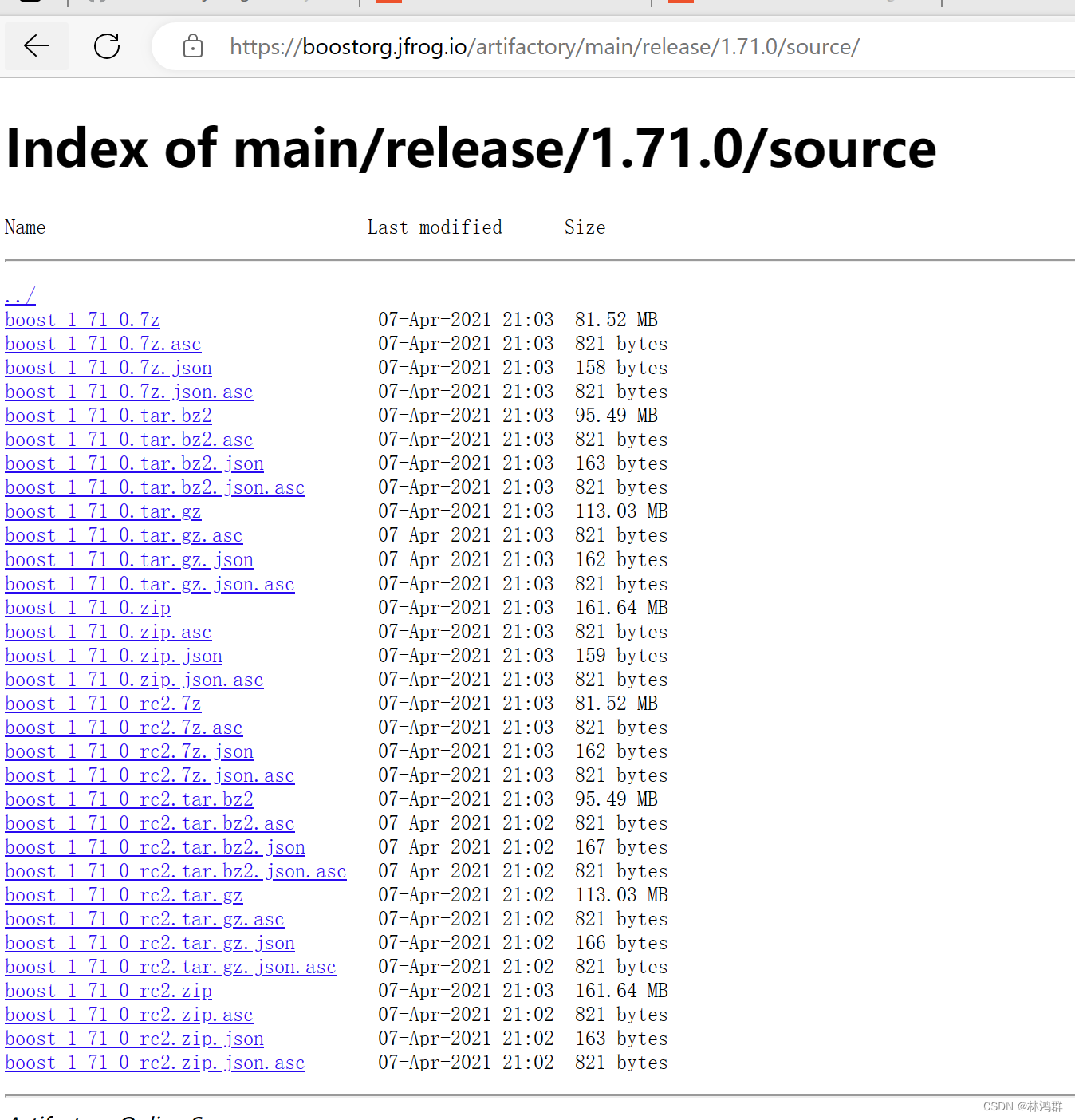Image resolution: width=1075 pixels, height=1120 pixels.
Task: Open boost_1_71_0.tar.gz.asc
Action: tap(124, 535)
